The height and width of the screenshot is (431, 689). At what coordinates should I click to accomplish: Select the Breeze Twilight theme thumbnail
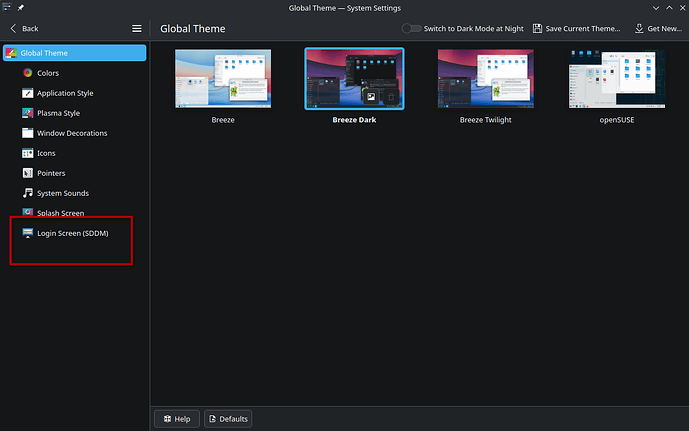click(x=486, y=79)
